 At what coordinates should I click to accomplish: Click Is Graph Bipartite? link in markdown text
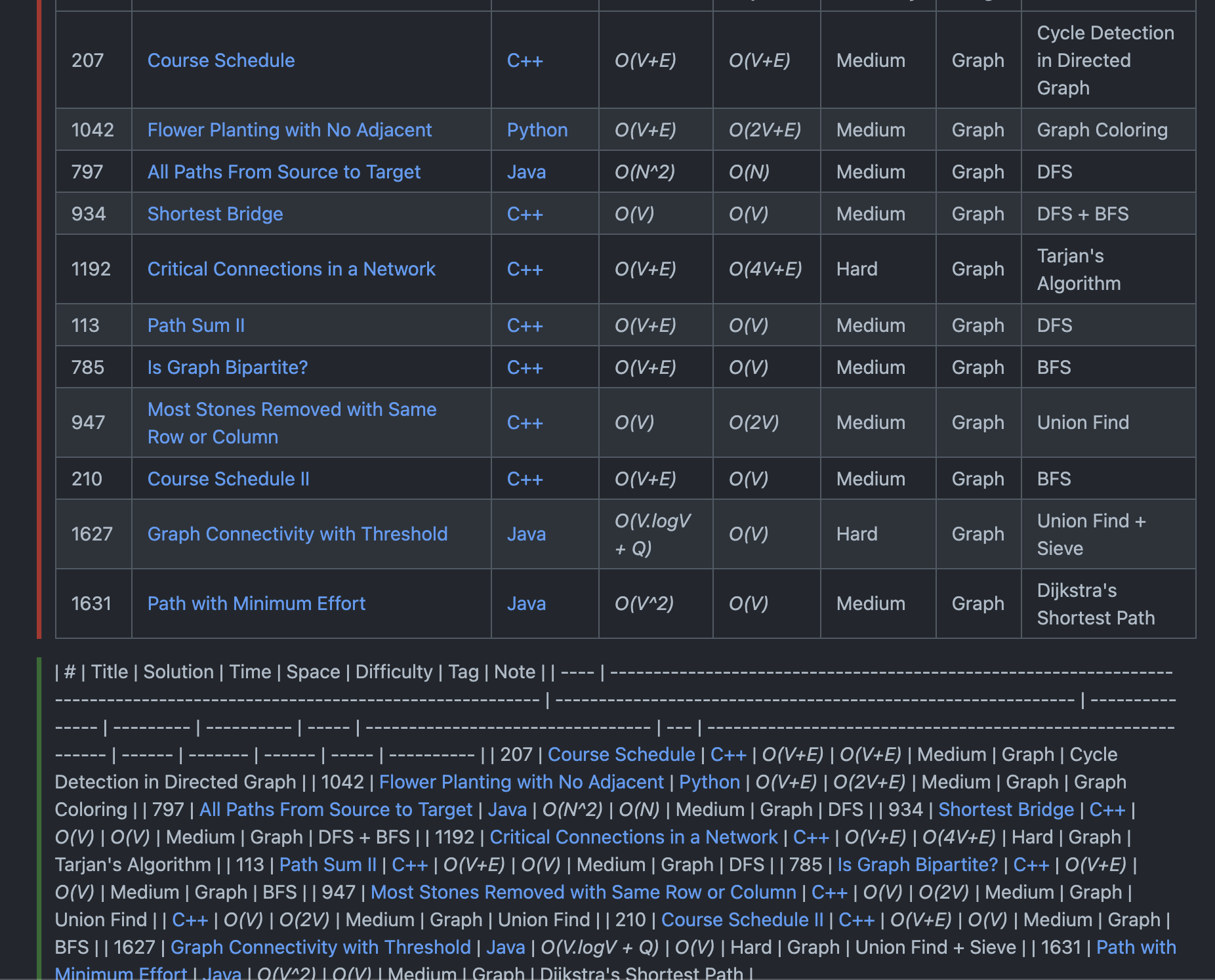pyautogui.click(x=916, y=865)
